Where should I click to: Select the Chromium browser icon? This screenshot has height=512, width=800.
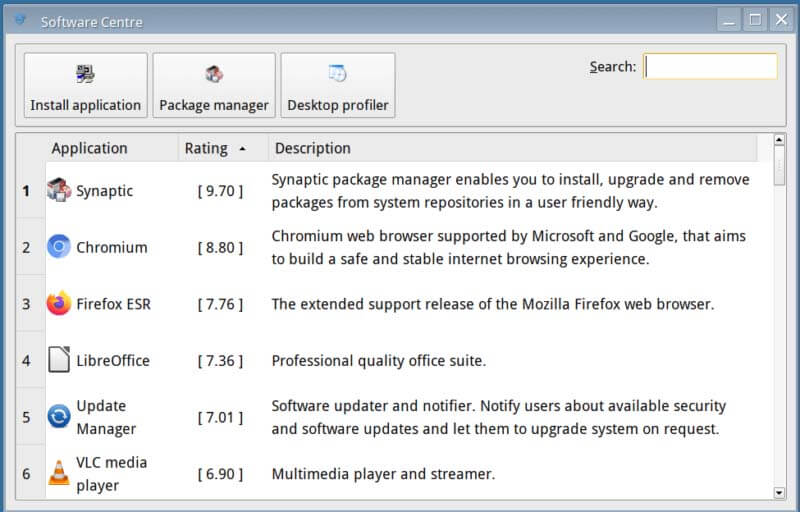59,247
